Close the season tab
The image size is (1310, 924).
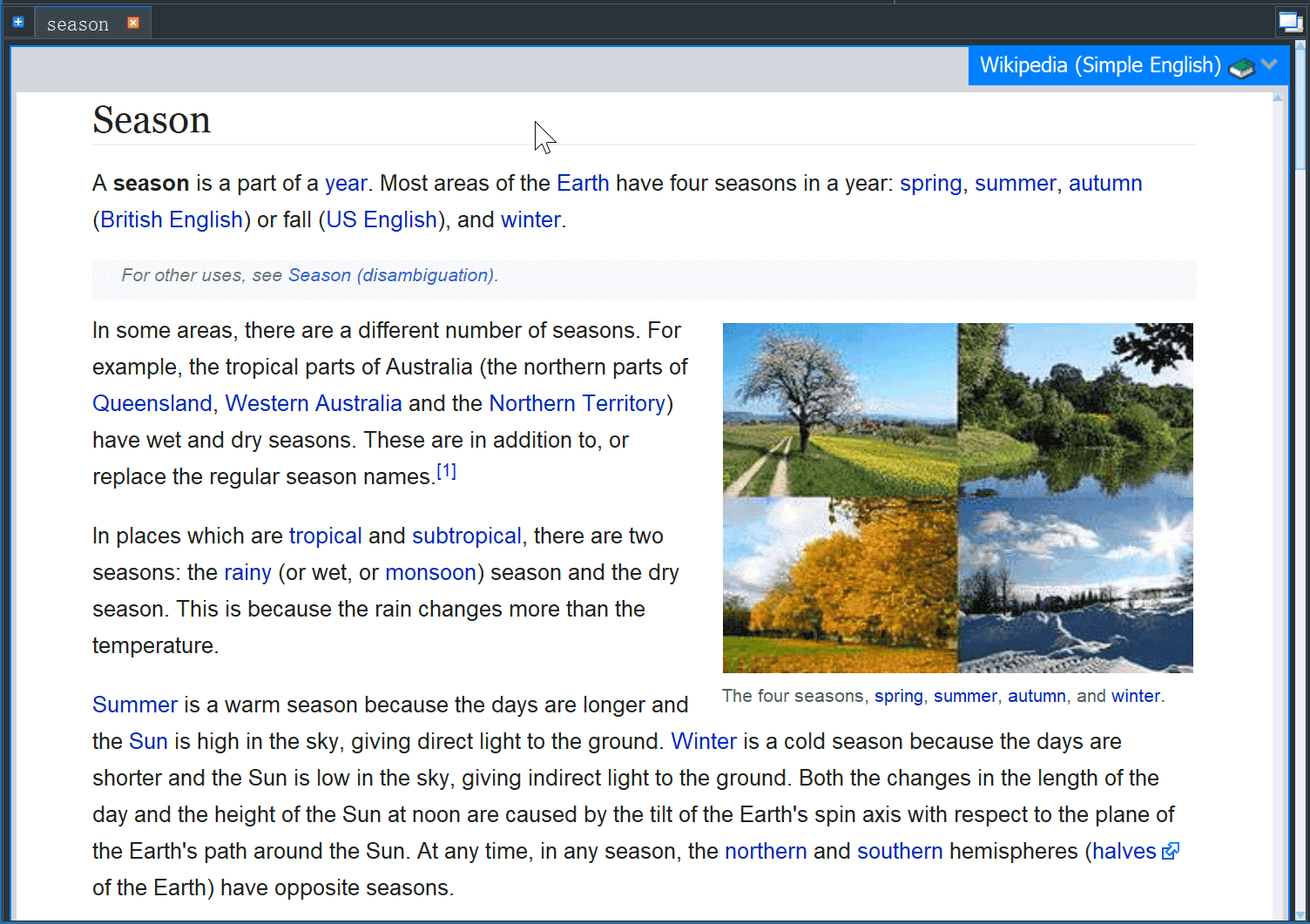[x=133, y=23]
